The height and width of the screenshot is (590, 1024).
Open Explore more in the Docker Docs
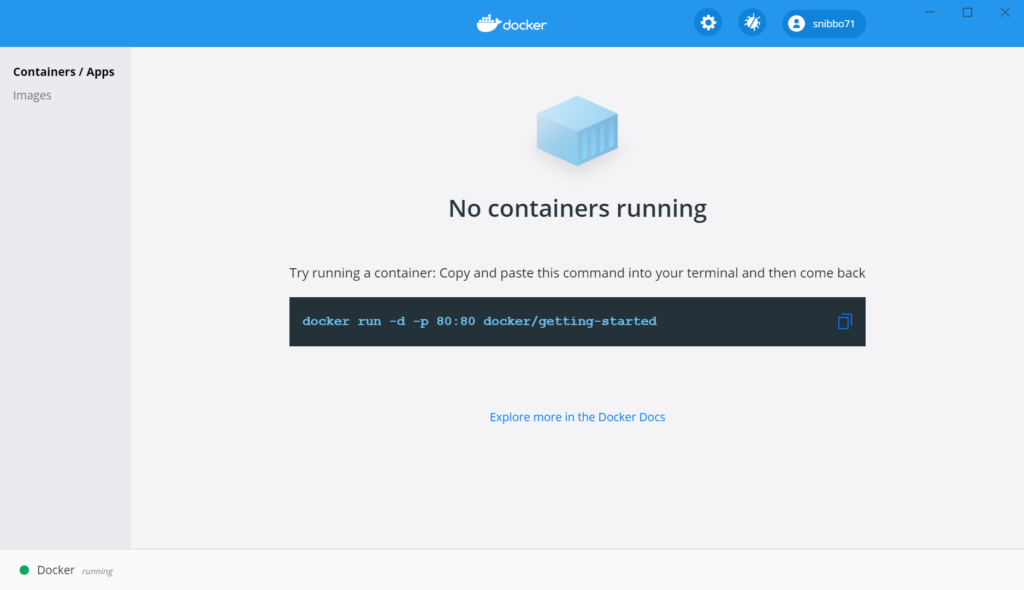point(577,417)
